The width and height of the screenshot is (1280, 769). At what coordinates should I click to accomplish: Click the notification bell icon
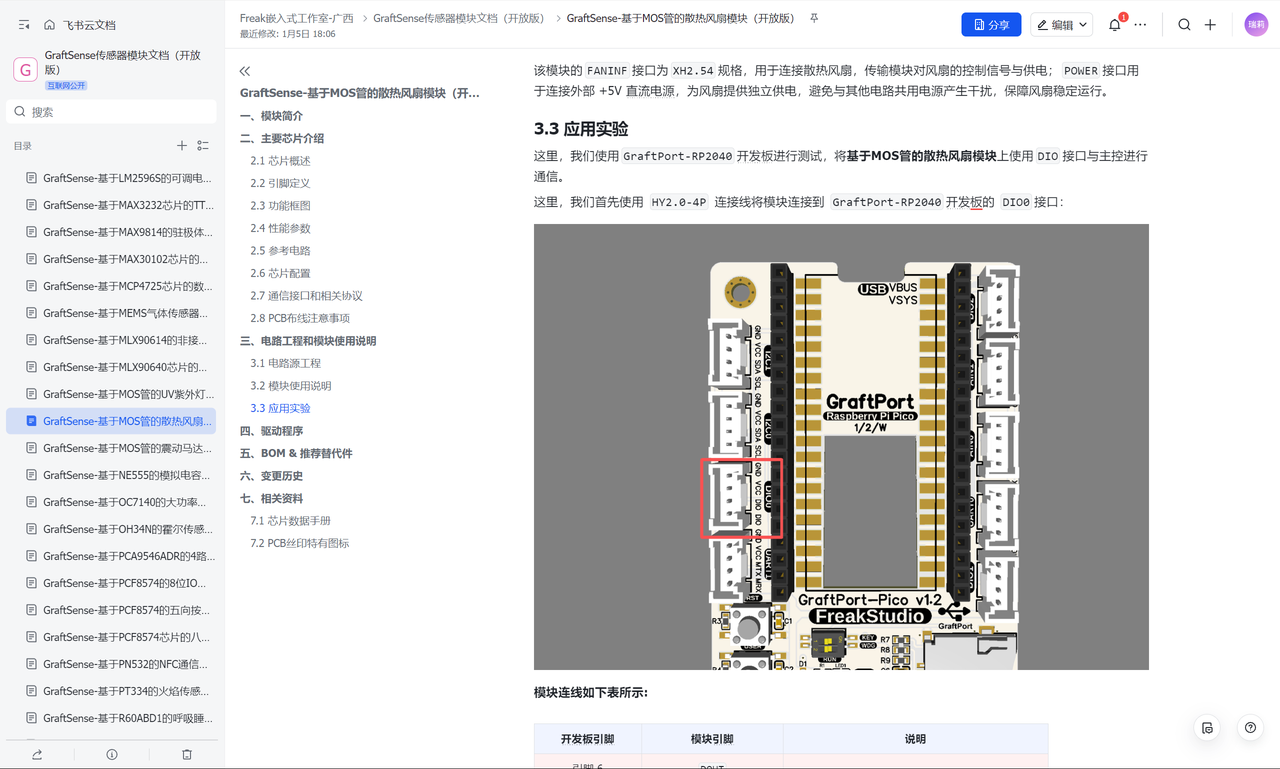point(1114,25)
